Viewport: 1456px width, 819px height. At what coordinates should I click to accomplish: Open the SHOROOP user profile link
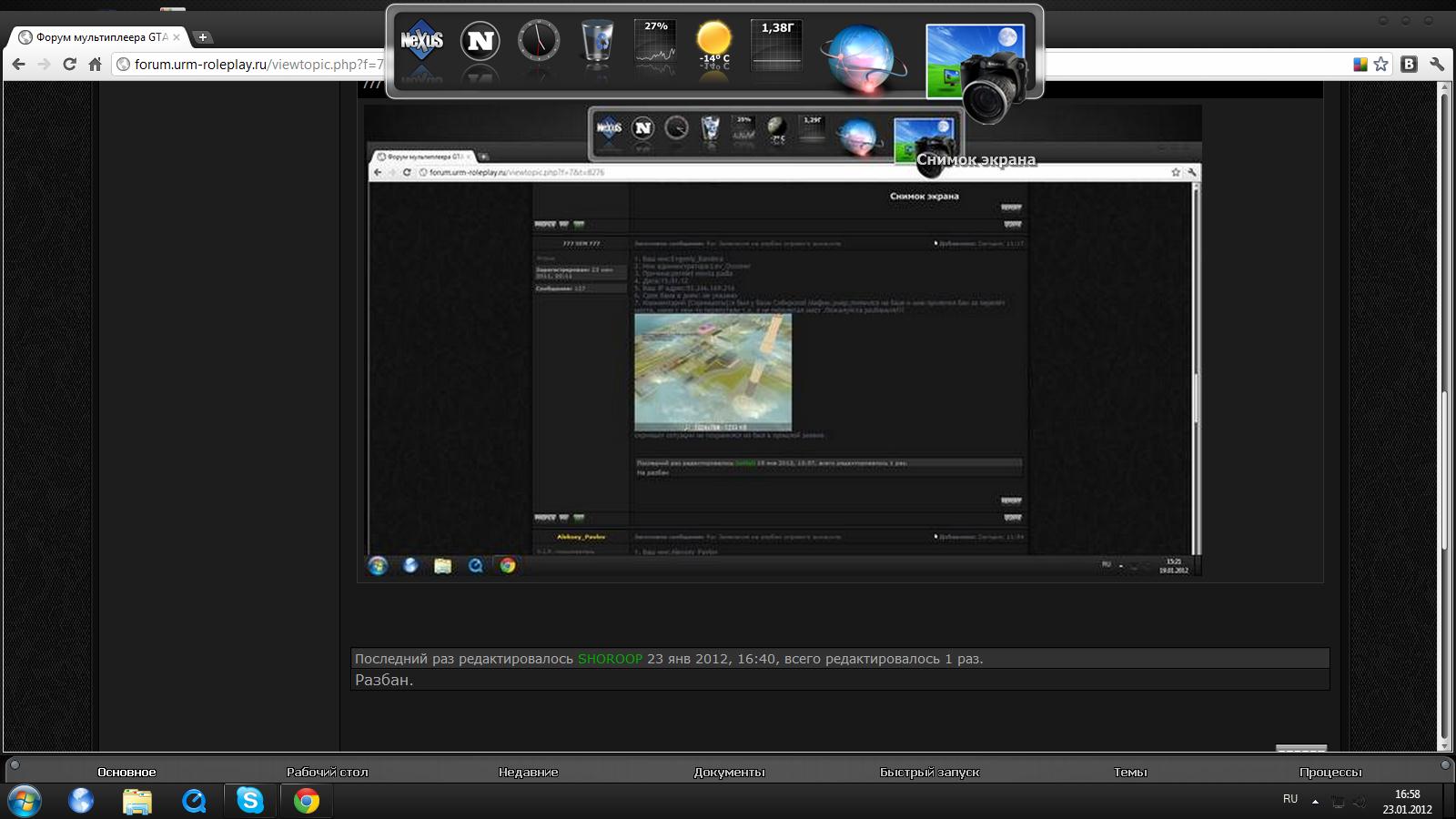click(610, 659)
